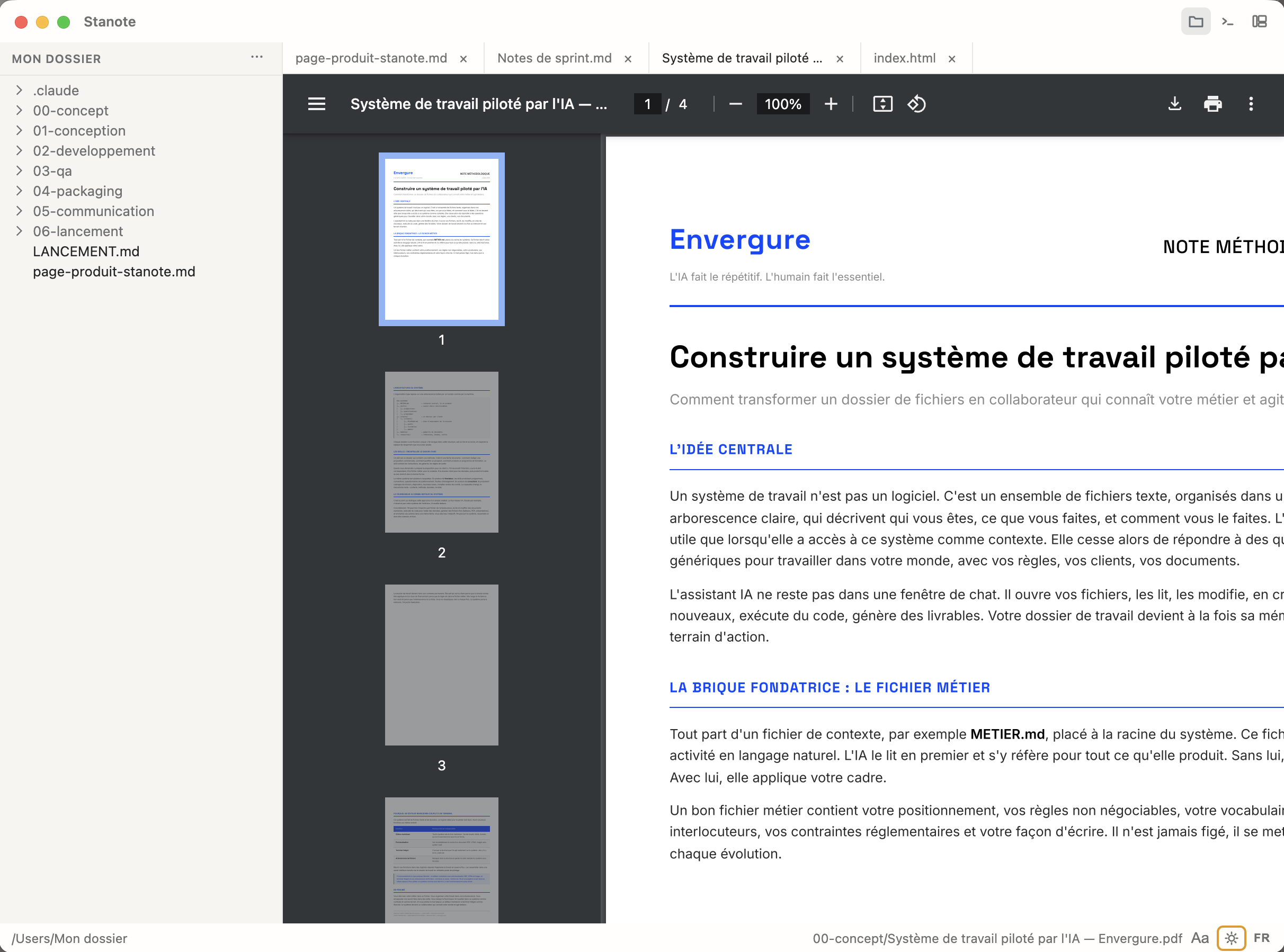Toggle the folder sidebar icon
Viewport: 1284px width, 952px height.
[x=1195, y=22]
